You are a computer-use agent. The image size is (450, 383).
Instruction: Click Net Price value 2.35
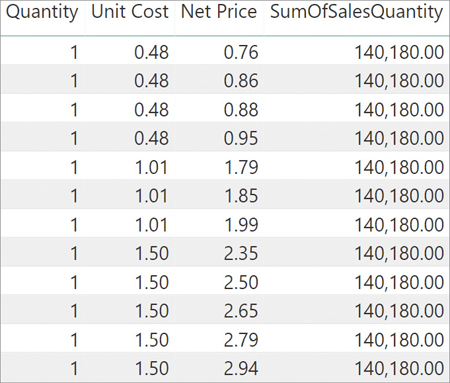tap(241, 253)
